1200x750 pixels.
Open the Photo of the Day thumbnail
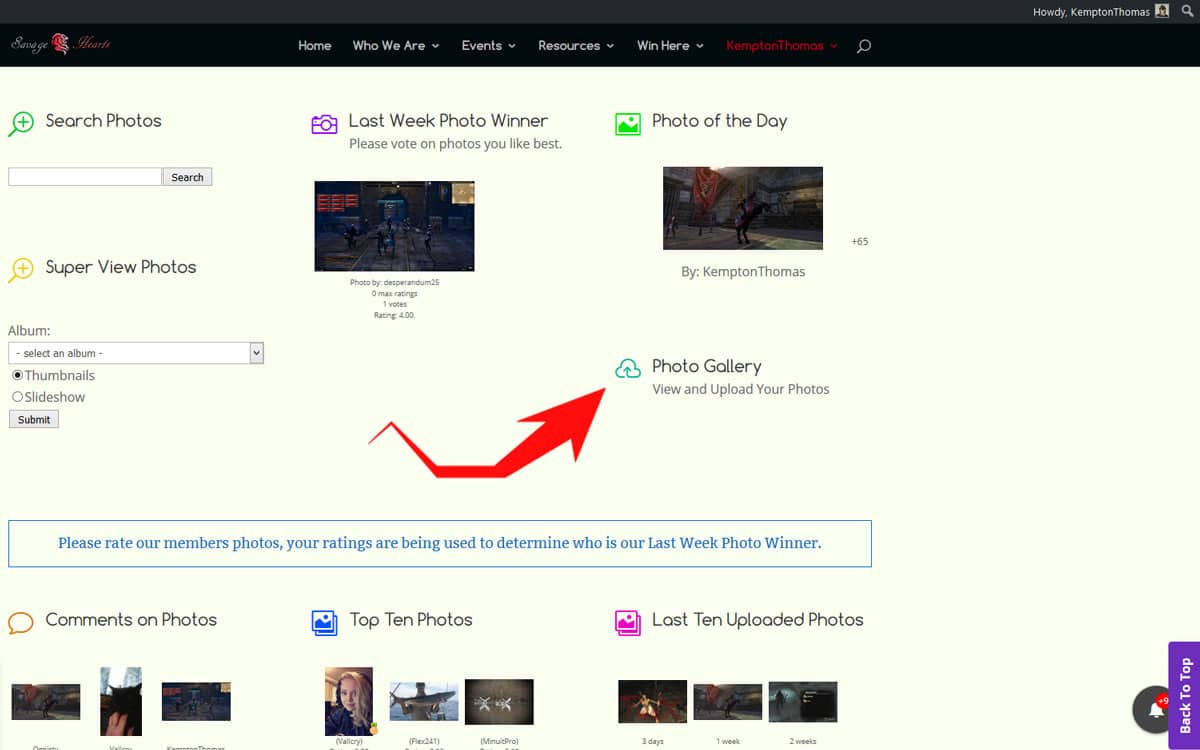coord(743,208)
